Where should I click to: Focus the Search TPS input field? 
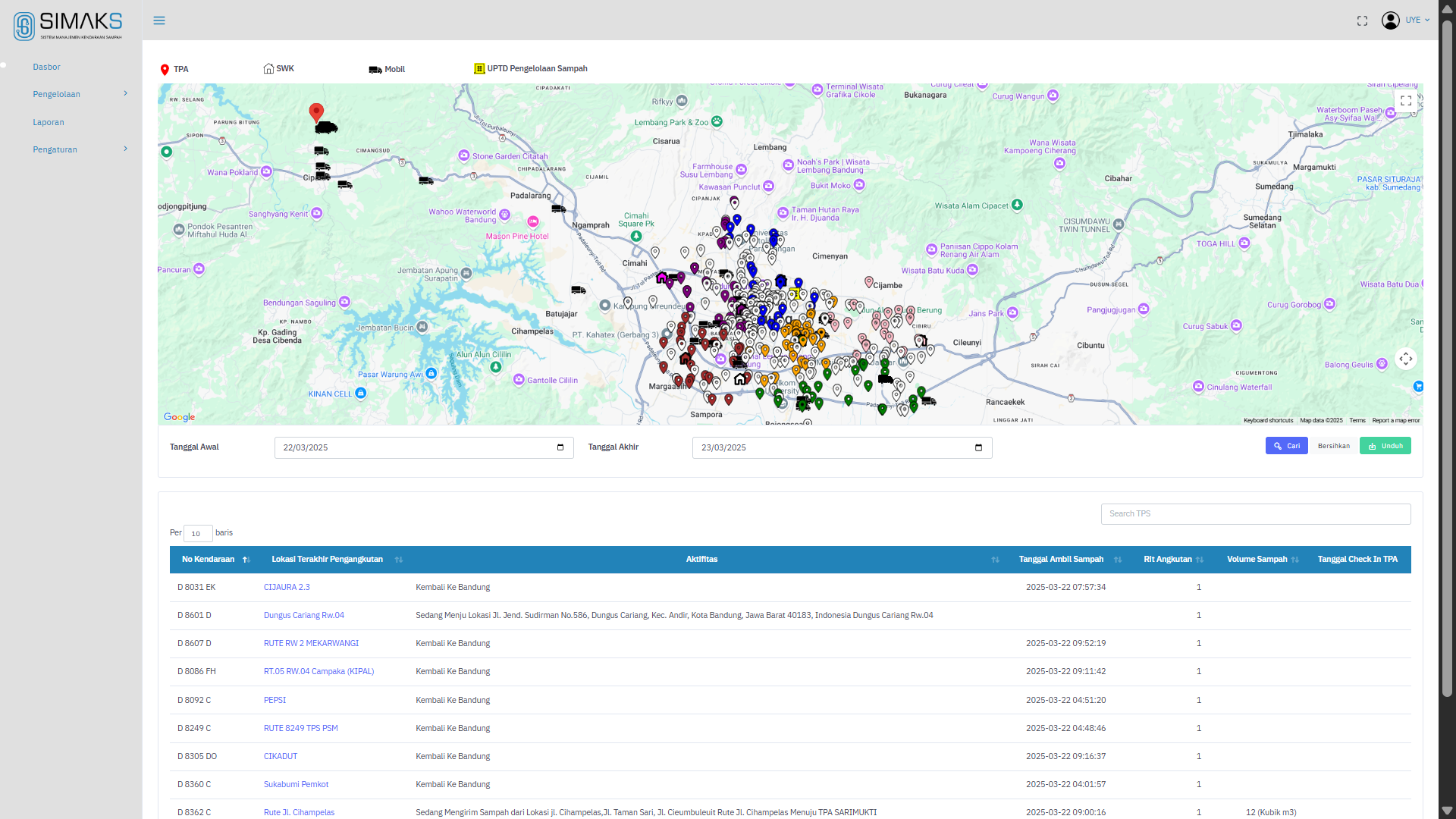coord(1256,514)
